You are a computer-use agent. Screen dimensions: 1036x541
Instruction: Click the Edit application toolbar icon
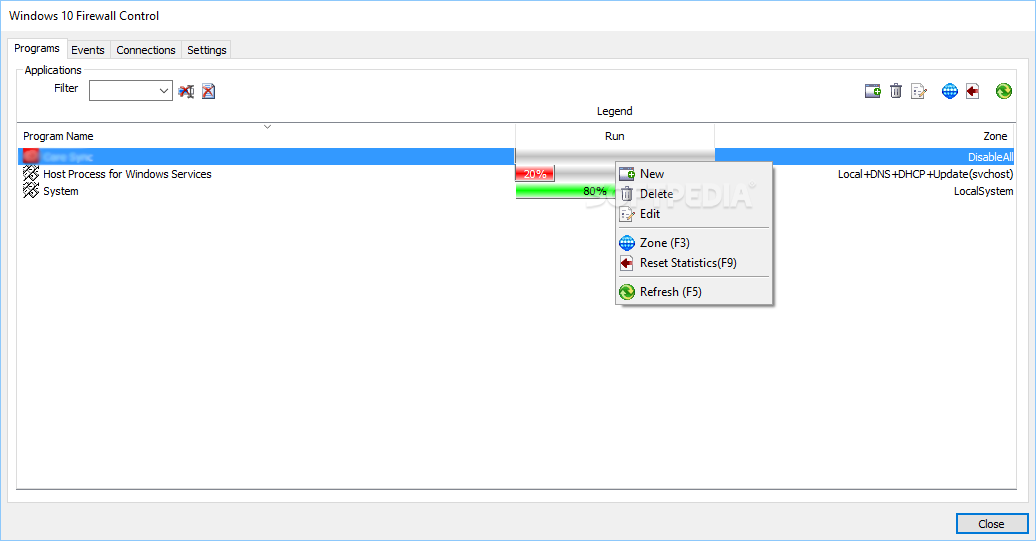[919, 91]
